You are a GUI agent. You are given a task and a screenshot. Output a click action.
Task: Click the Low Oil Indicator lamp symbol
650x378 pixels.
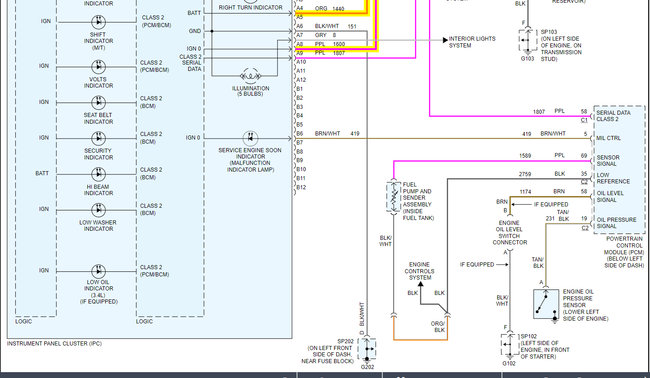click(x=98, y=271)
